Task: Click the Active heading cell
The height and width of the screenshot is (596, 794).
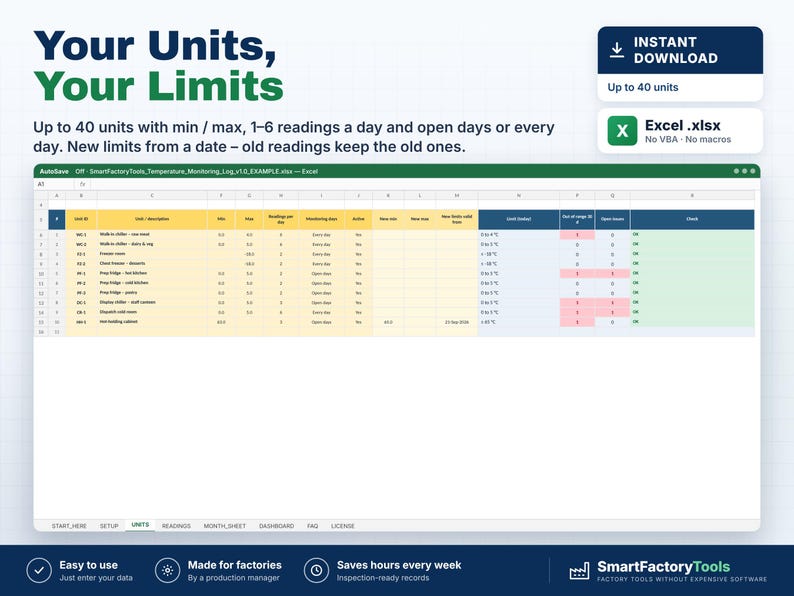Action: [359, 219]
